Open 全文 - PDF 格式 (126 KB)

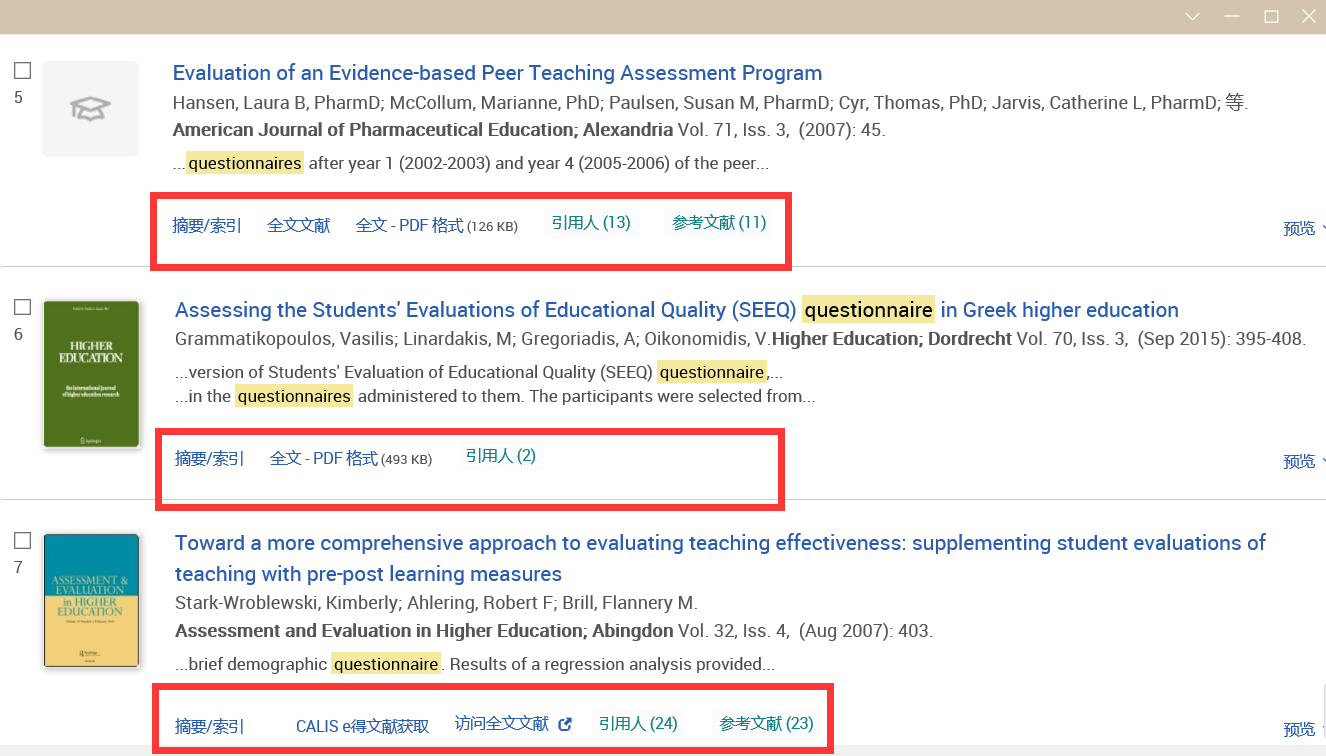coord(436,226)
